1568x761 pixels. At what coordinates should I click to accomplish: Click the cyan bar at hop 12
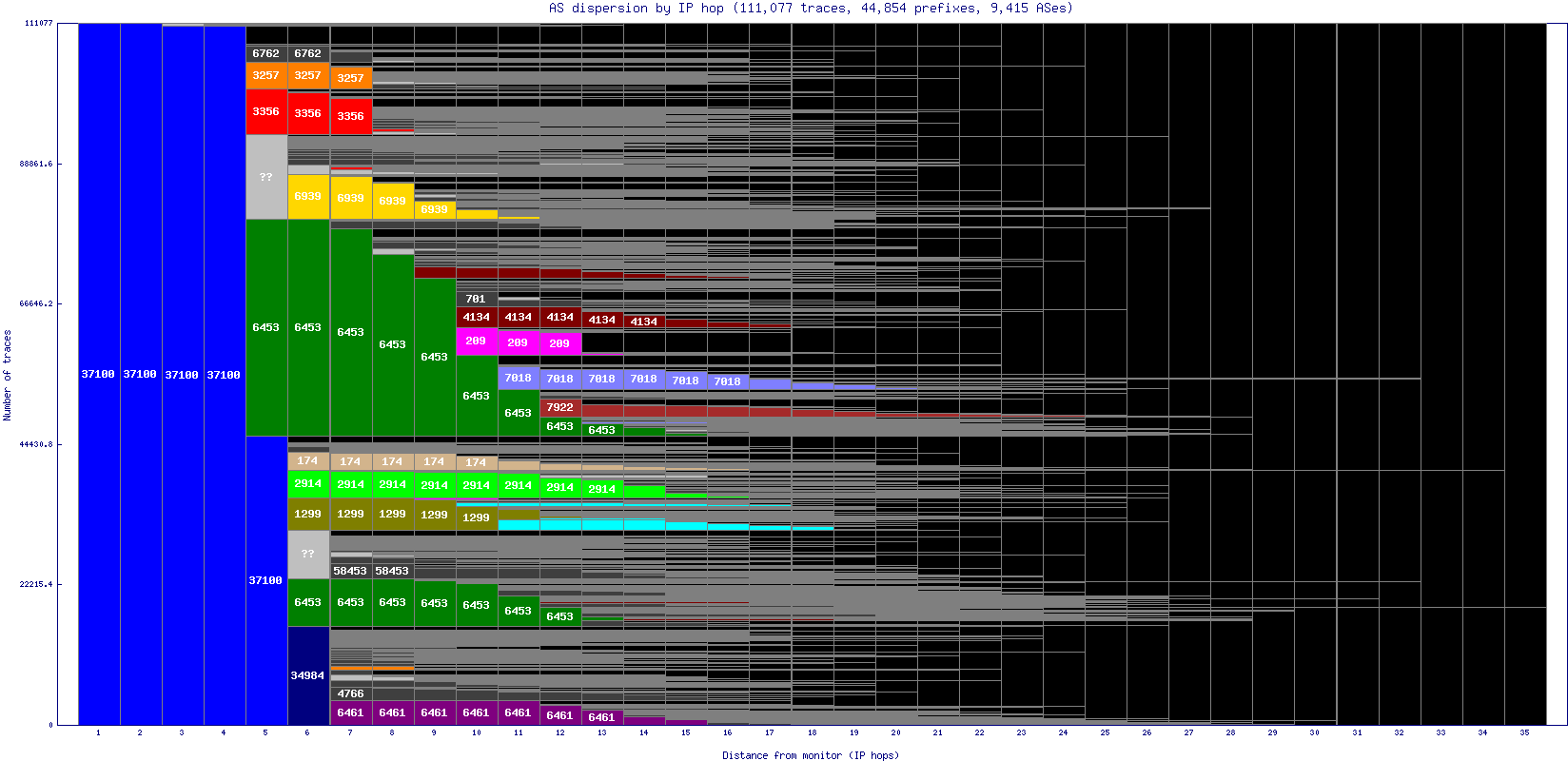point(559,525)
